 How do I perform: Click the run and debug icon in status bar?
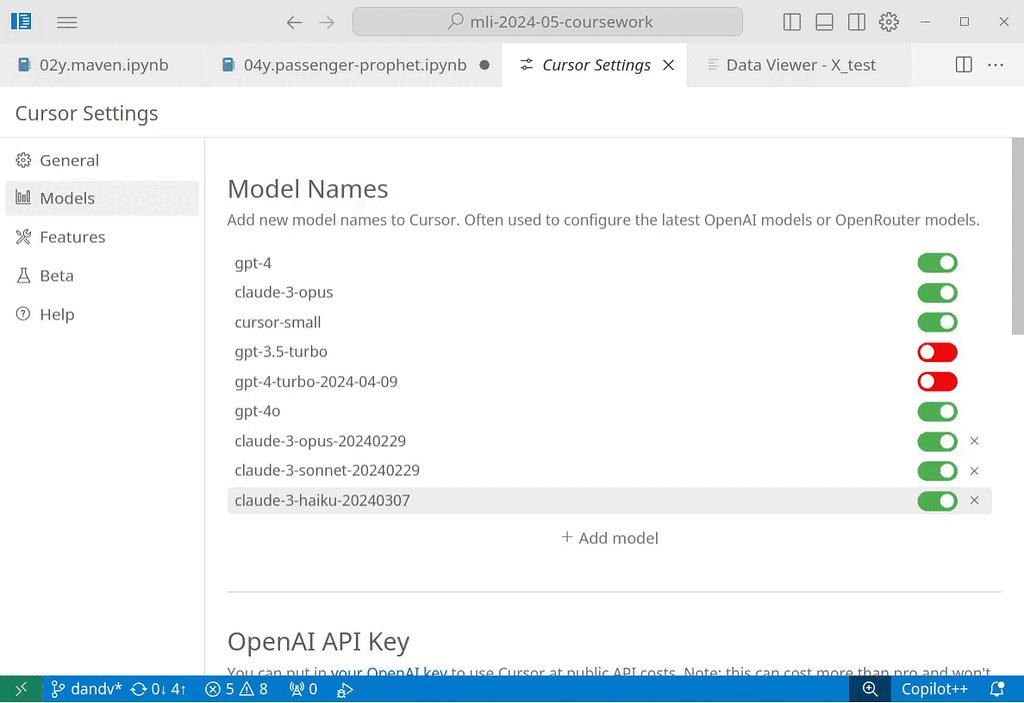345,689
